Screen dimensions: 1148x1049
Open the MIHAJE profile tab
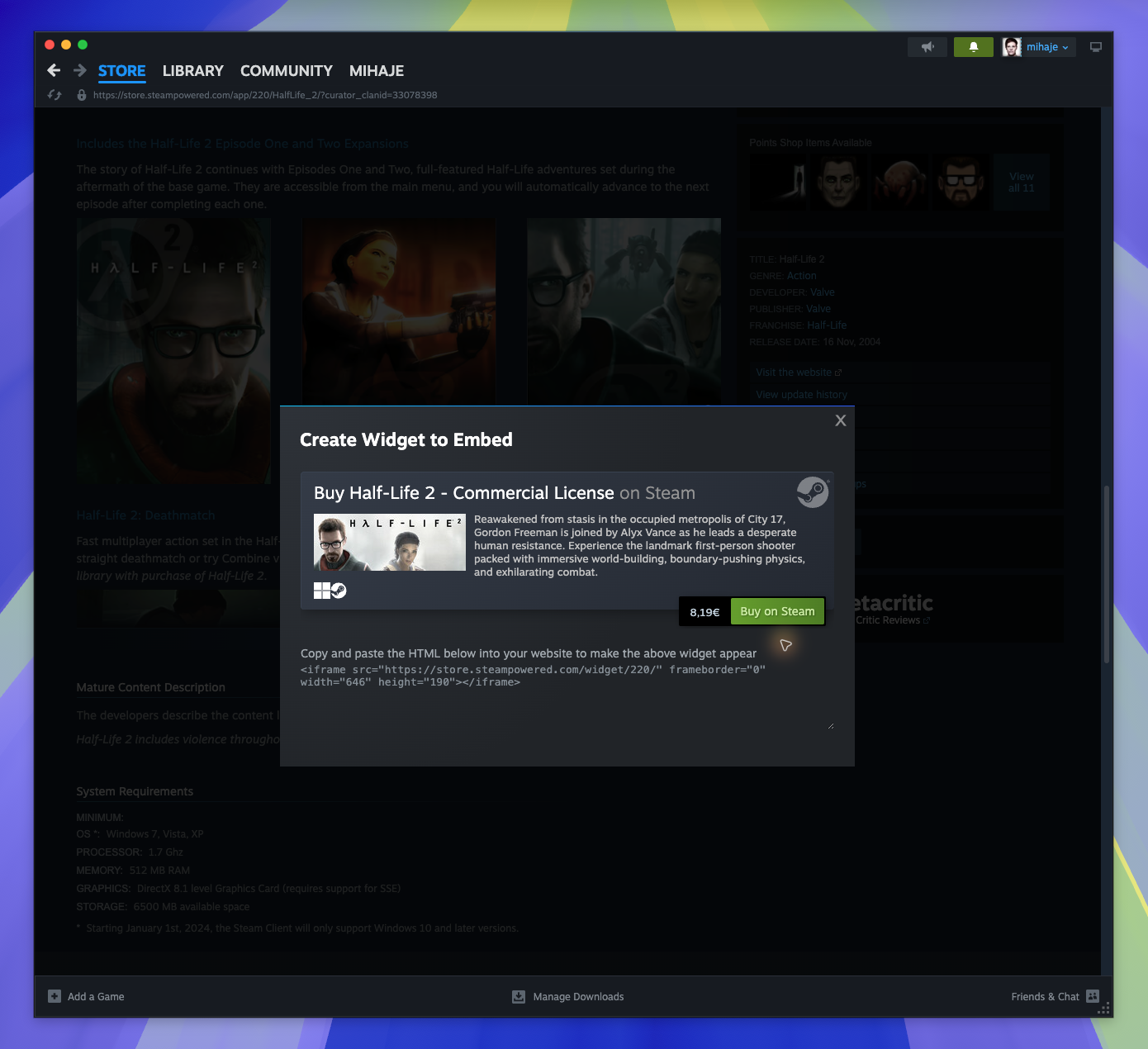pyautogui.click(x=377, y=71)
